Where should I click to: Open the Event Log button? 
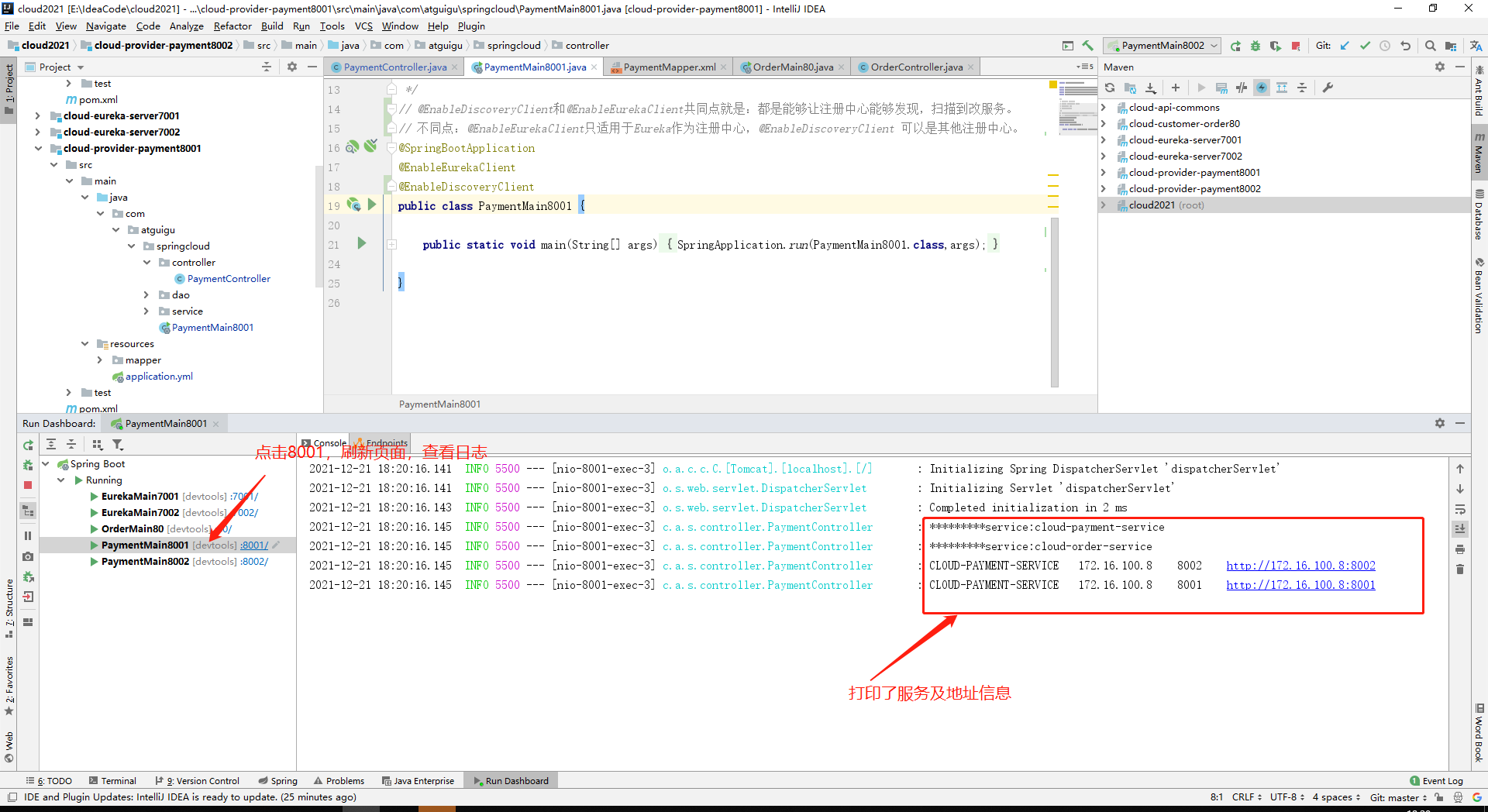pos(1436,781)
